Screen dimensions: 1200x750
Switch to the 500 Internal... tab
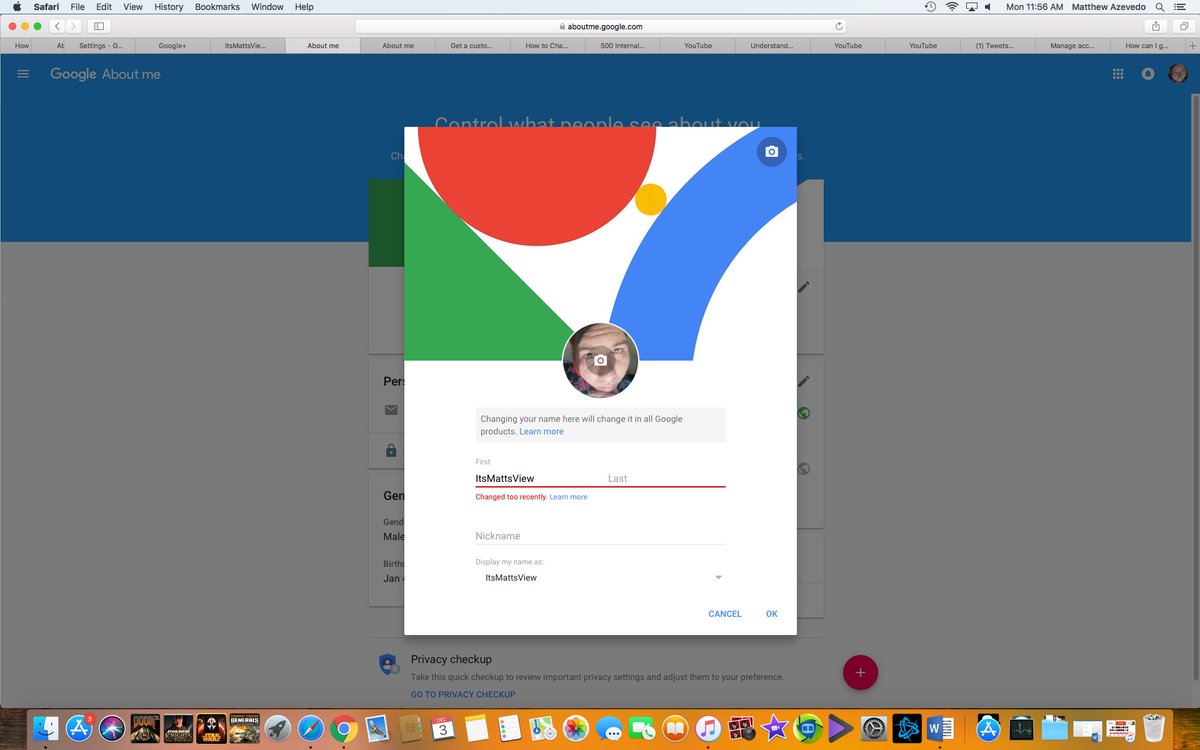coord(622,46)
